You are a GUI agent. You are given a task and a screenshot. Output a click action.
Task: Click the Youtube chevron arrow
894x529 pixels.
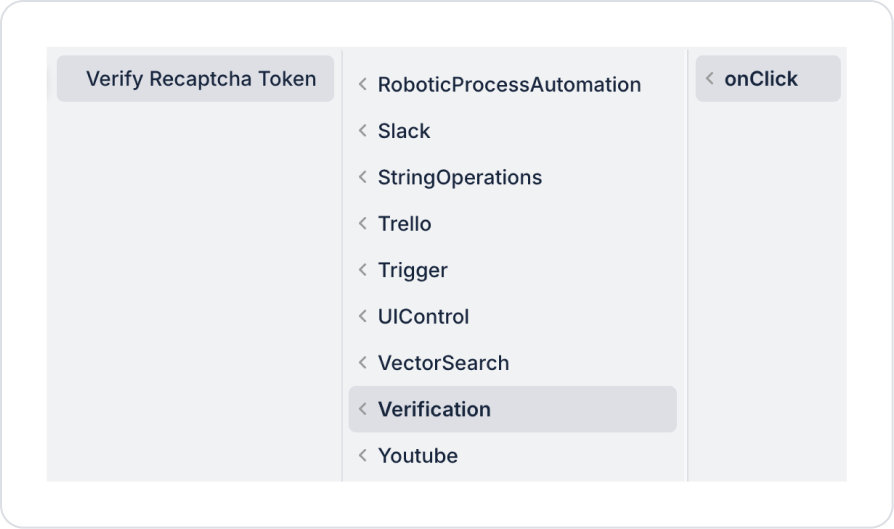tap(363, 456)
